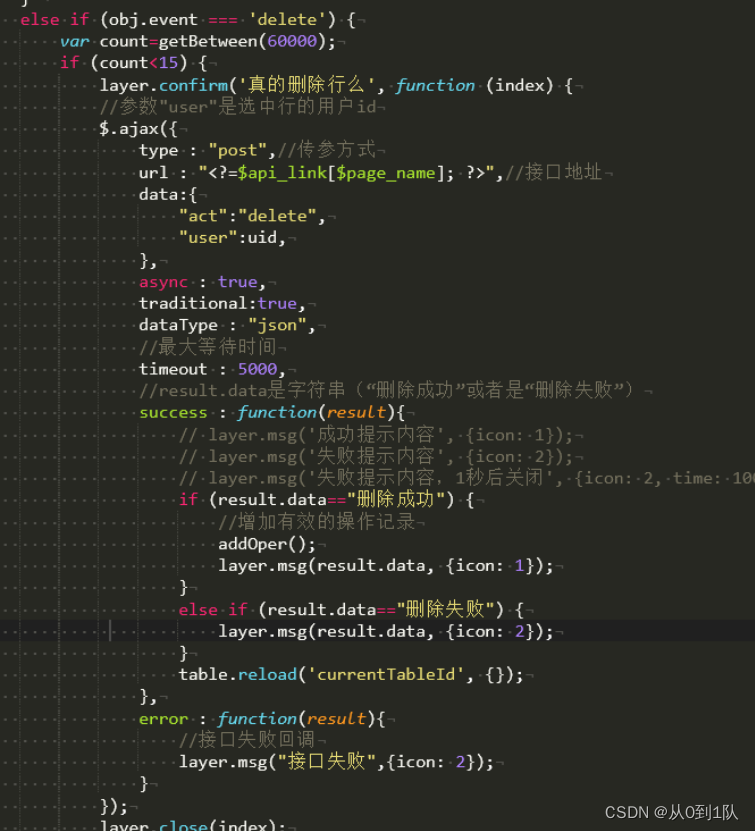
Task: Click comment //参数"user"是选中行的用户id
Action: (x=238, y=107)
